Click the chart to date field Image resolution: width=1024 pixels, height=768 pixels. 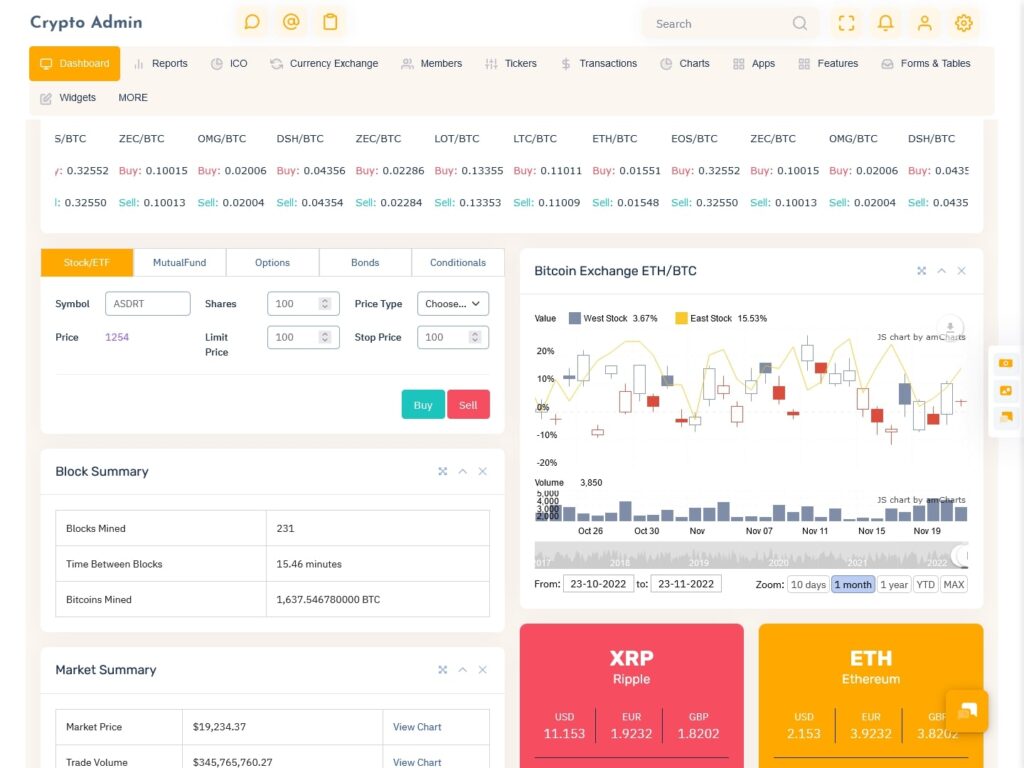pyautogui.click(x=686, y=584)
